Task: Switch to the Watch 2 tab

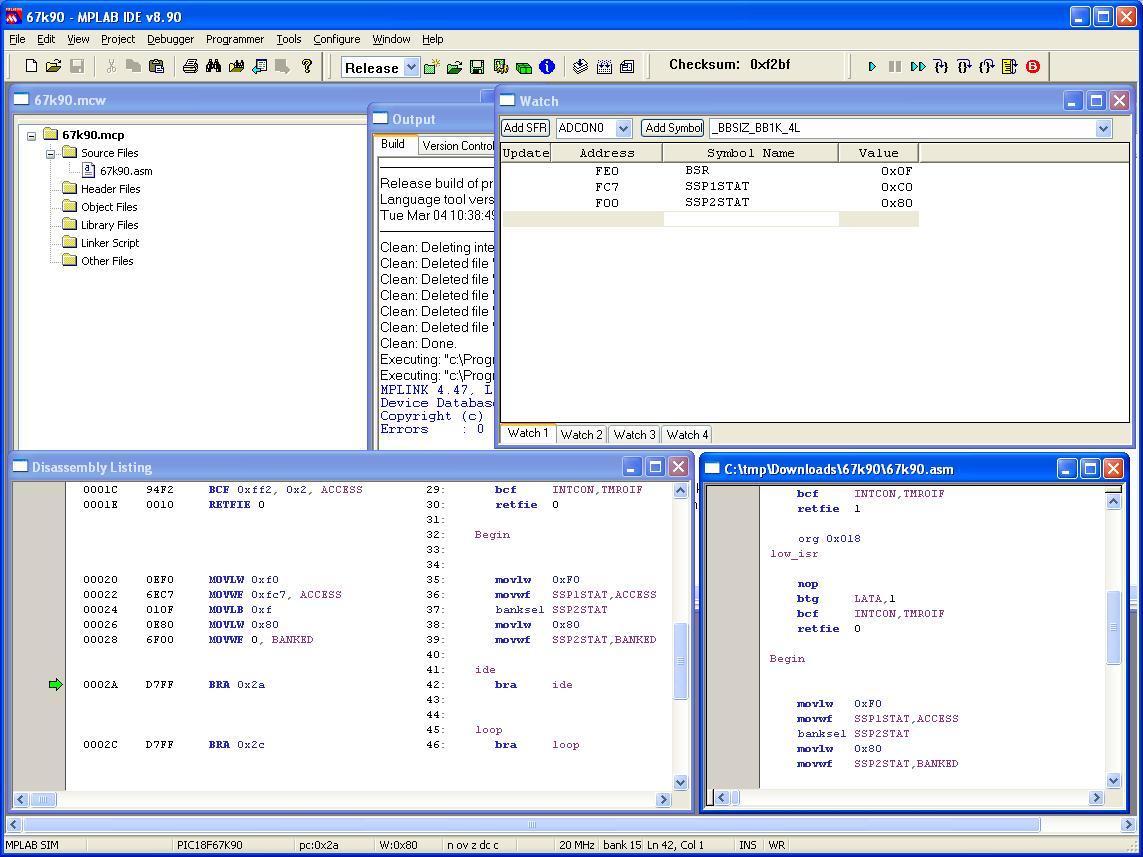Action: [581, 435]
